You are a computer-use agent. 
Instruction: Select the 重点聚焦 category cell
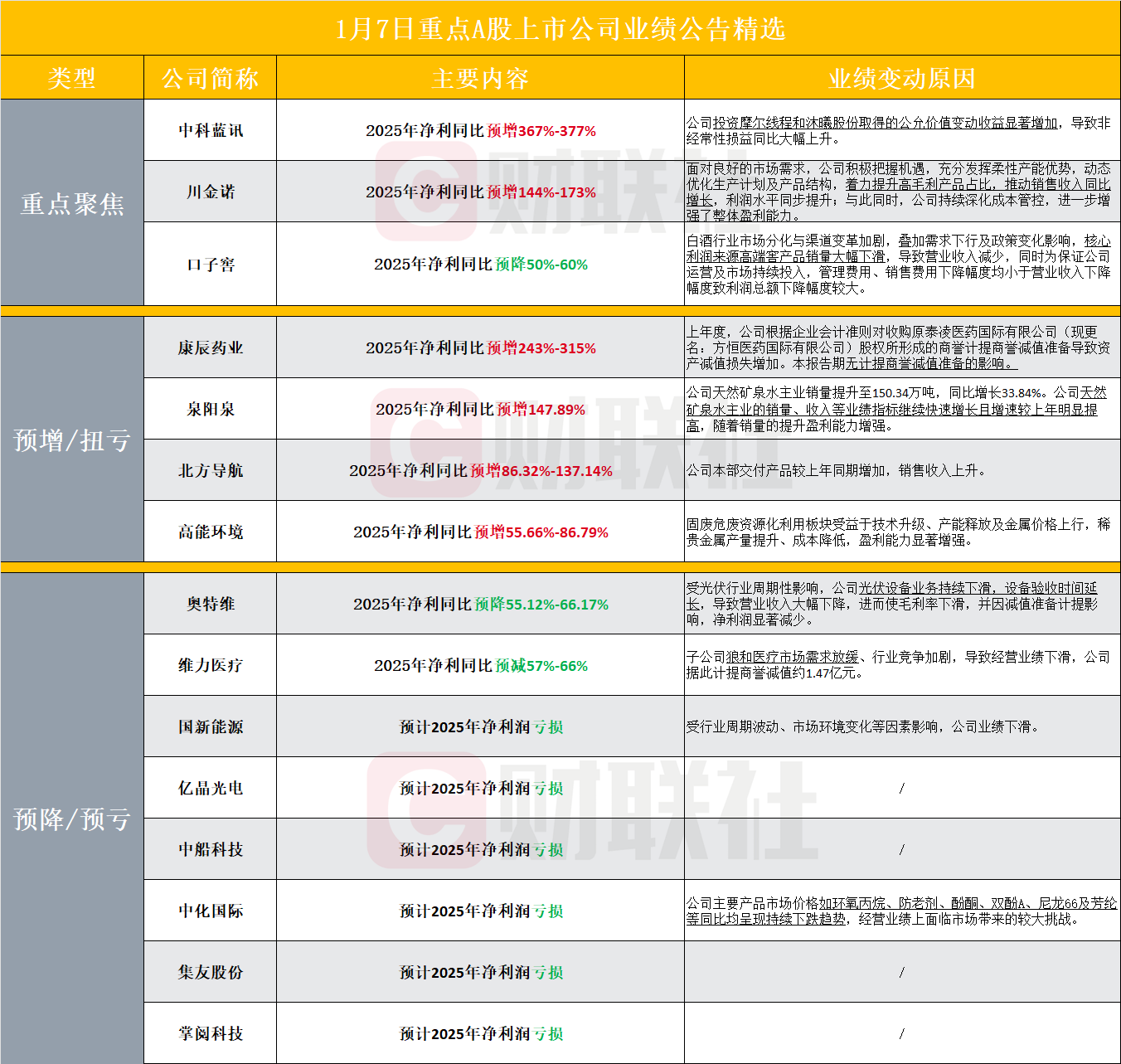pyautogui.click(x=72, y=203)
